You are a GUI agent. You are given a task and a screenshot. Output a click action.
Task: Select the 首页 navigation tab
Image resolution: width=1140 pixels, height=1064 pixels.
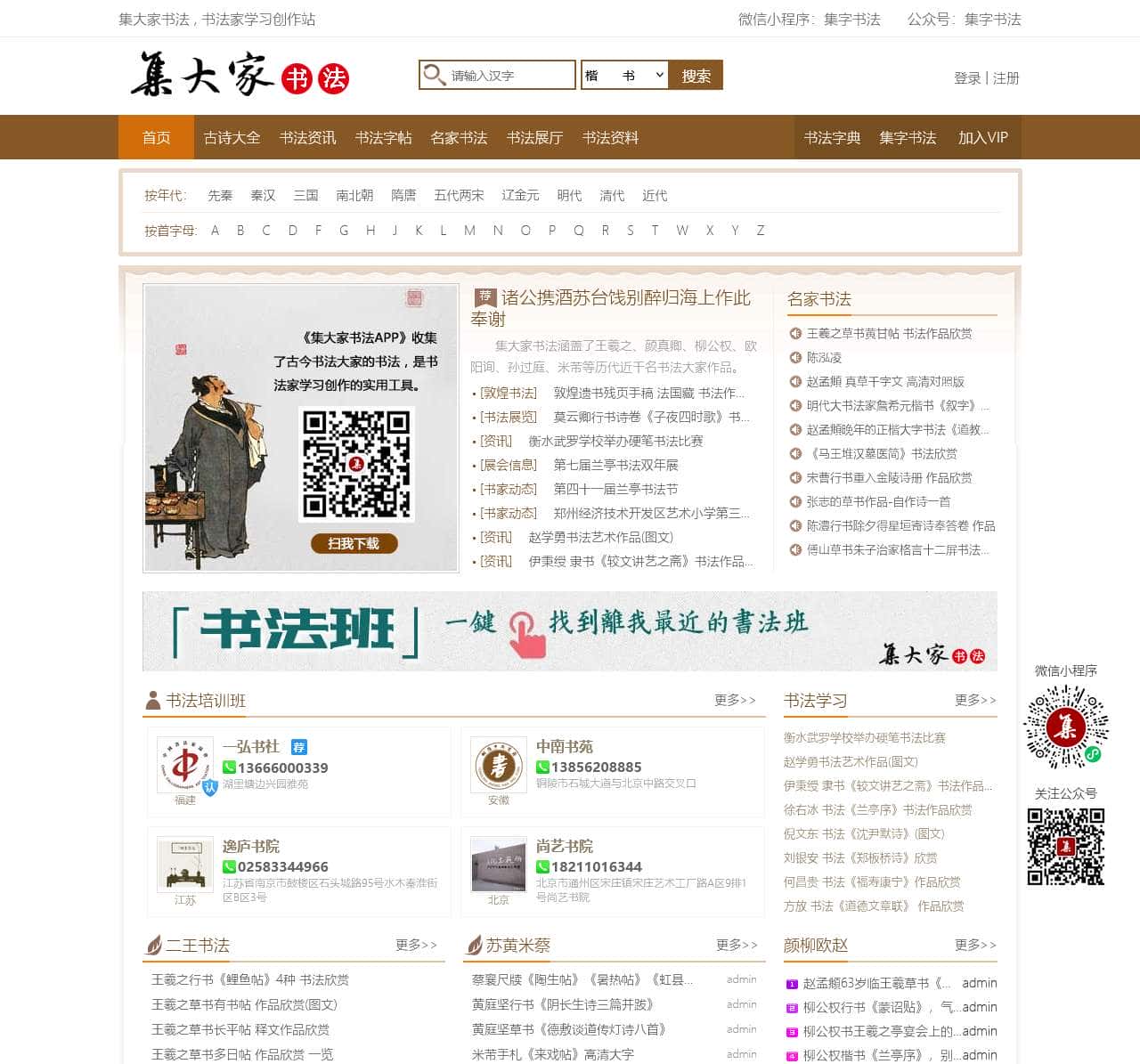(156, 137)
